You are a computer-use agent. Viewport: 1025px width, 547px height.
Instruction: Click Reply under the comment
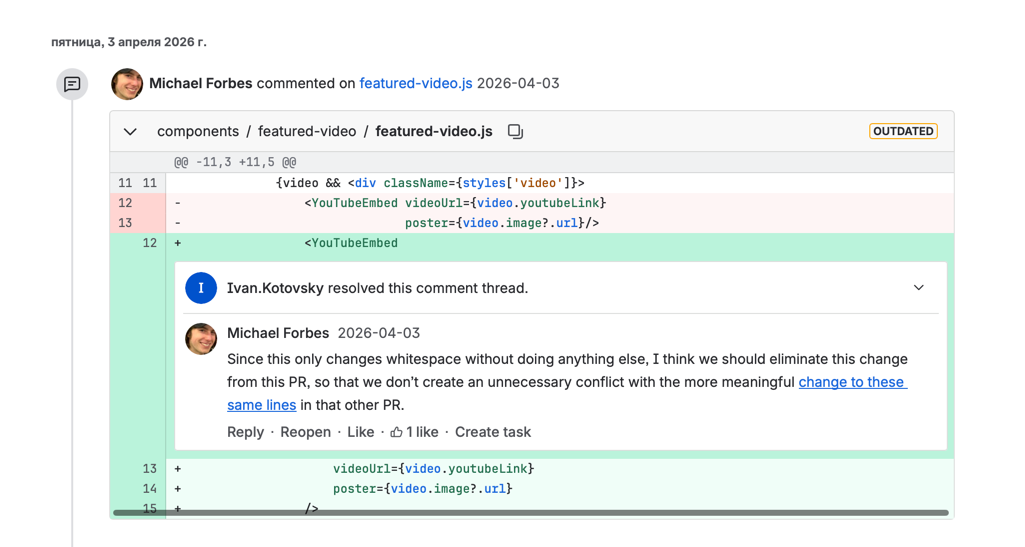(x=245, y=432)
